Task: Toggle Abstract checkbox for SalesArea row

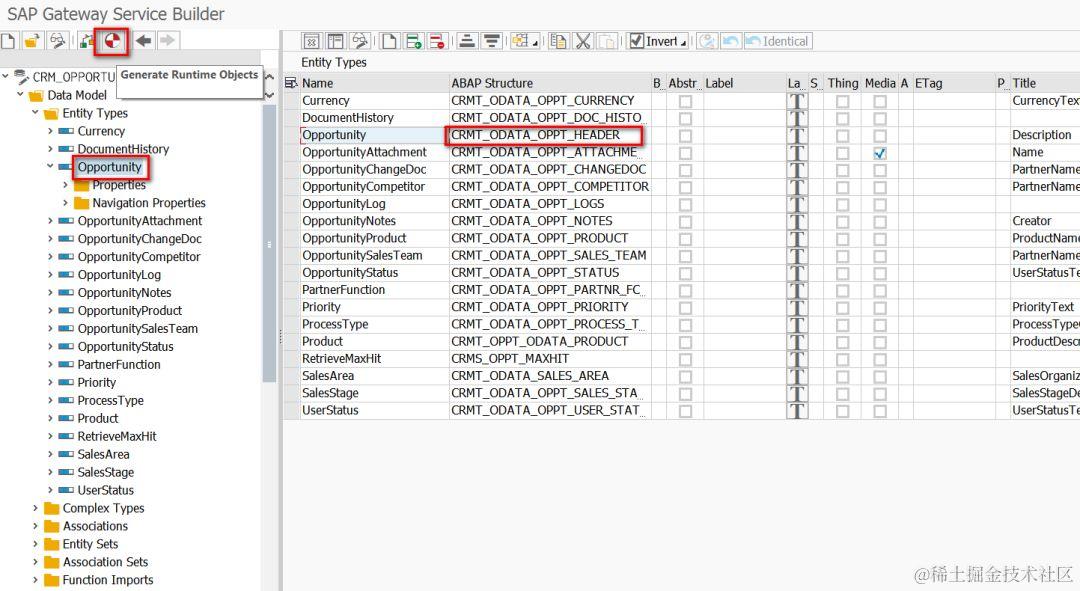Action: pos(685,377)
